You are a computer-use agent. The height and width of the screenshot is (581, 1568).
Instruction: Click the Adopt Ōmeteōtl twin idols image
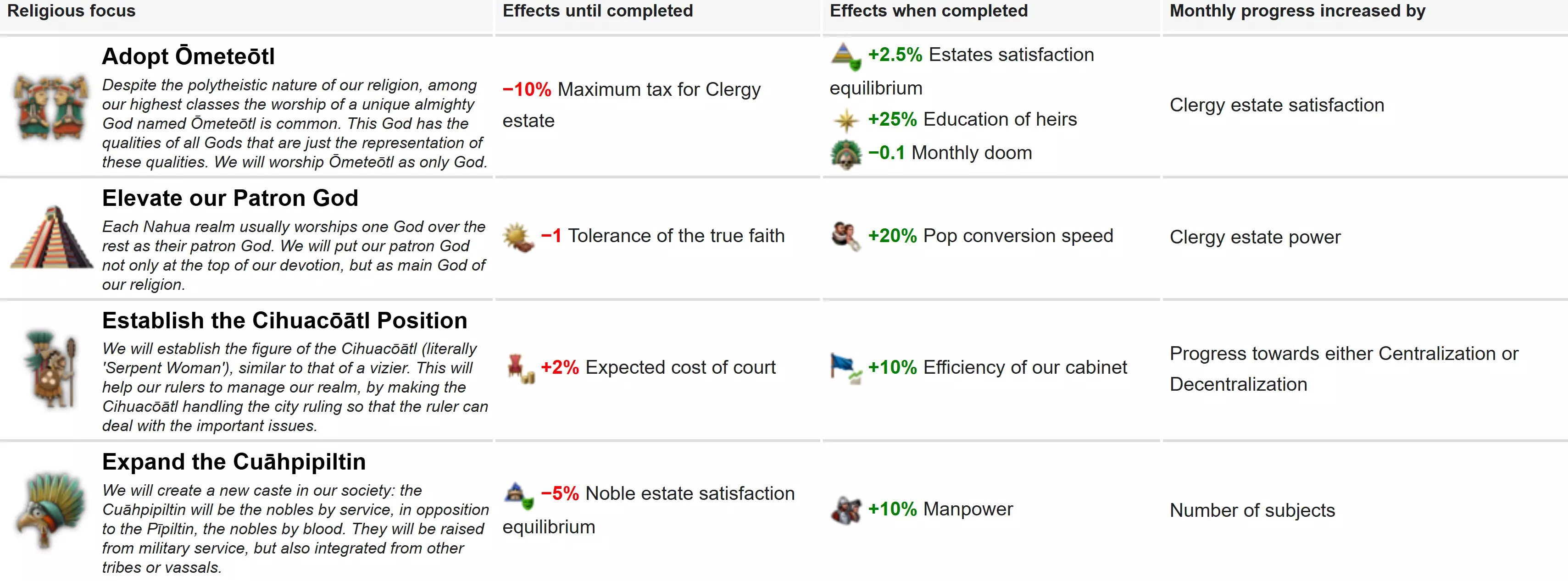pyautogui.click(x=51, y=106)
